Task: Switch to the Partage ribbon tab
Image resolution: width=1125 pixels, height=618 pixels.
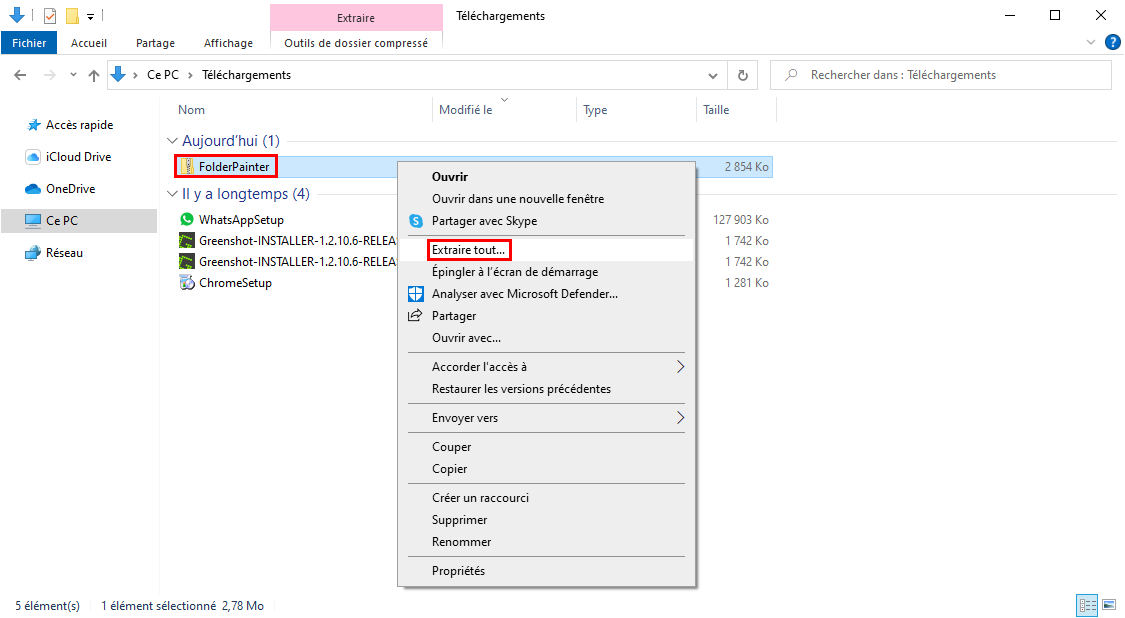Action: (155, 43)
